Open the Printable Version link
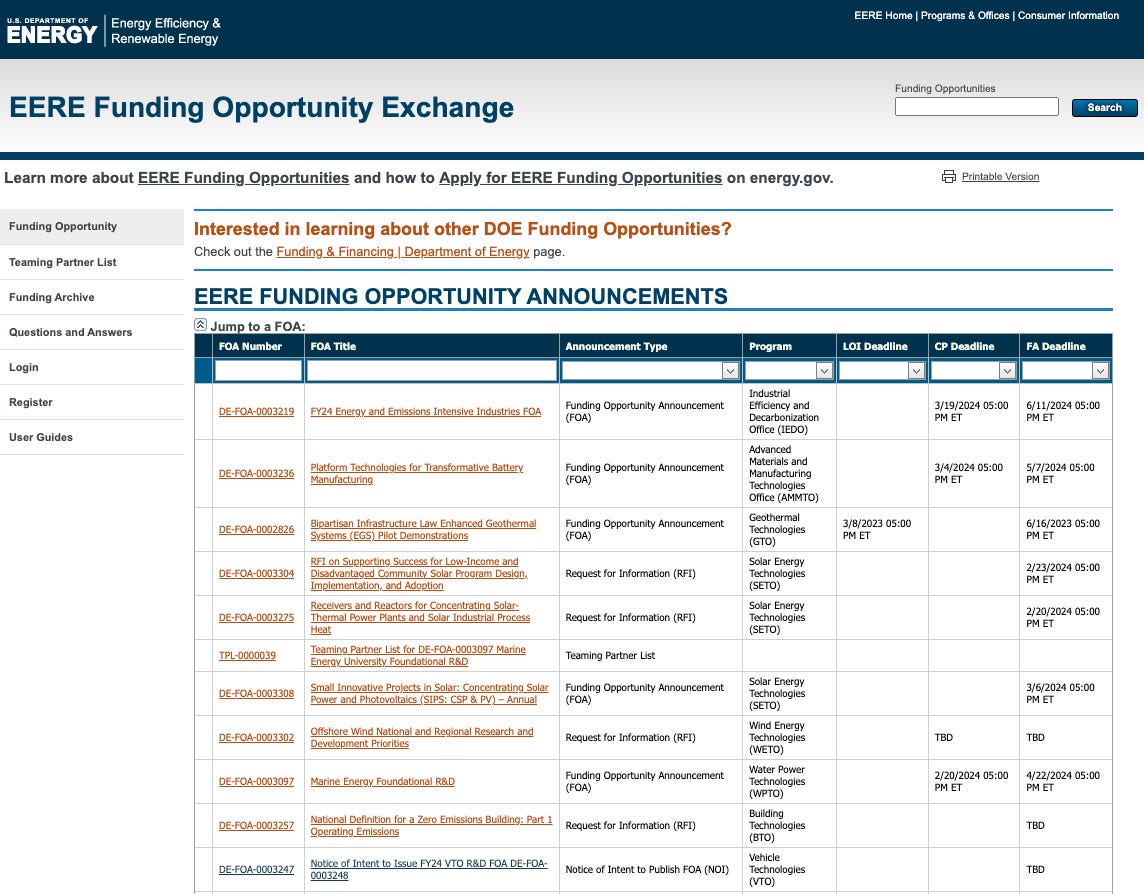 [x=1000, y=177]
